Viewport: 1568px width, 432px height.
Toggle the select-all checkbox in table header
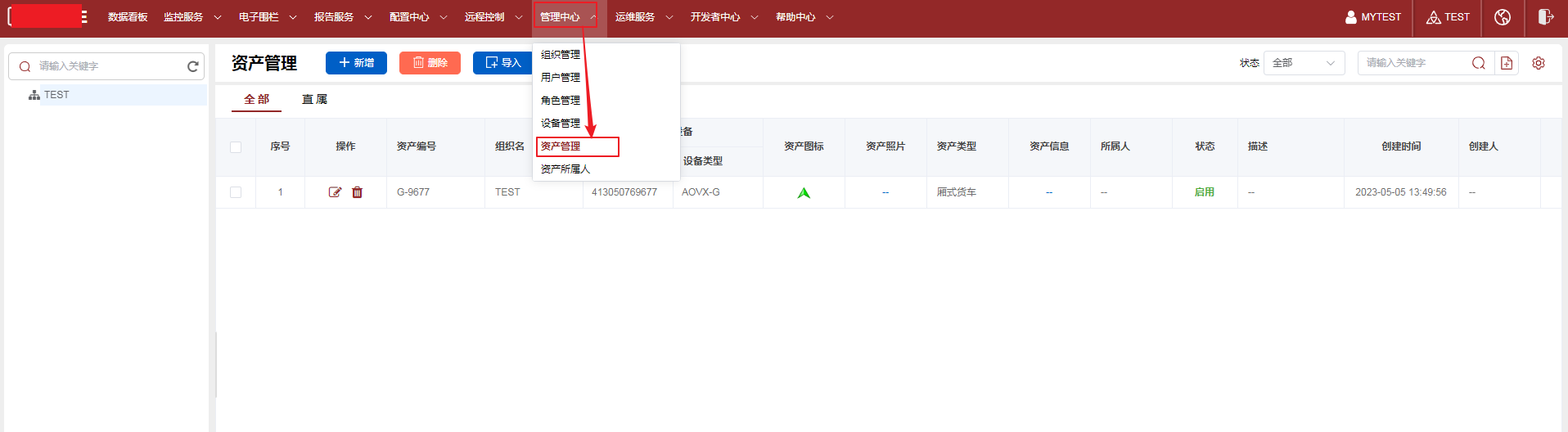(x=236, y=147)
